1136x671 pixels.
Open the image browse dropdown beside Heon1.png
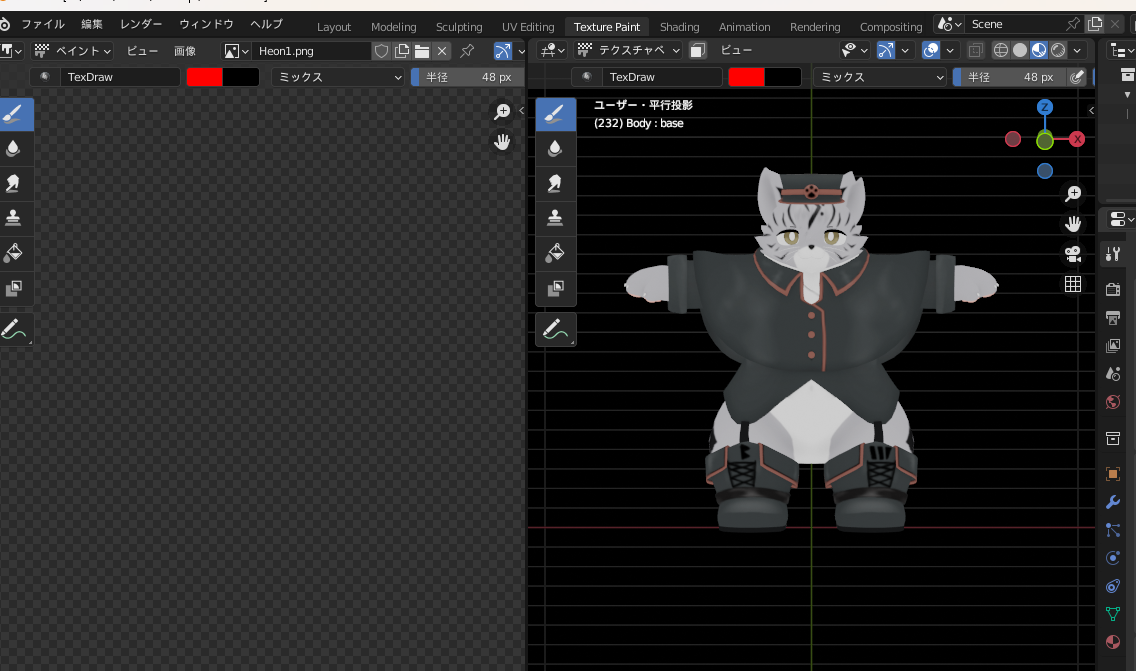point(236,51)
